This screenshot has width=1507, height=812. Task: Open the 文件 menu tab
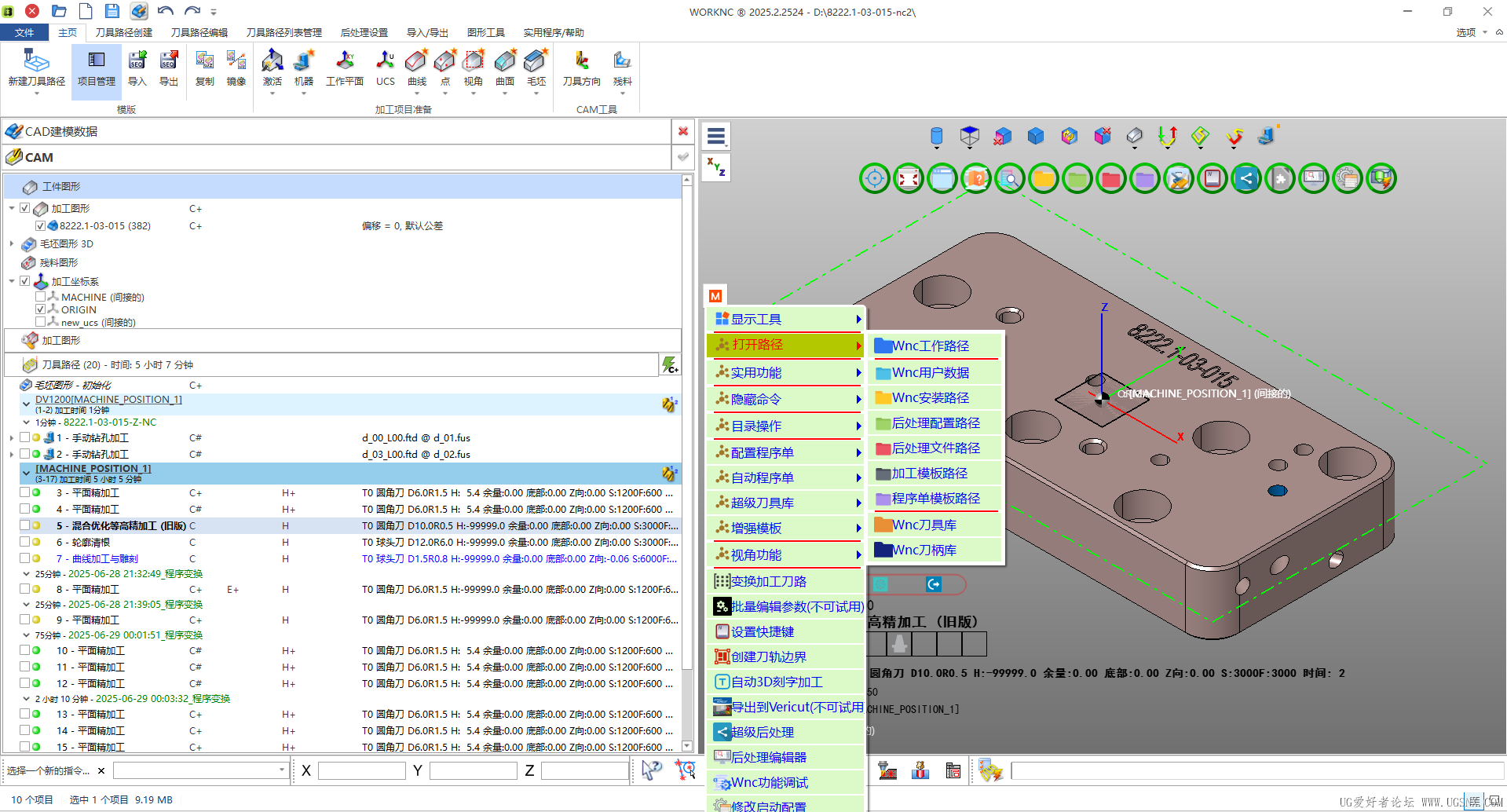[24, 32]
